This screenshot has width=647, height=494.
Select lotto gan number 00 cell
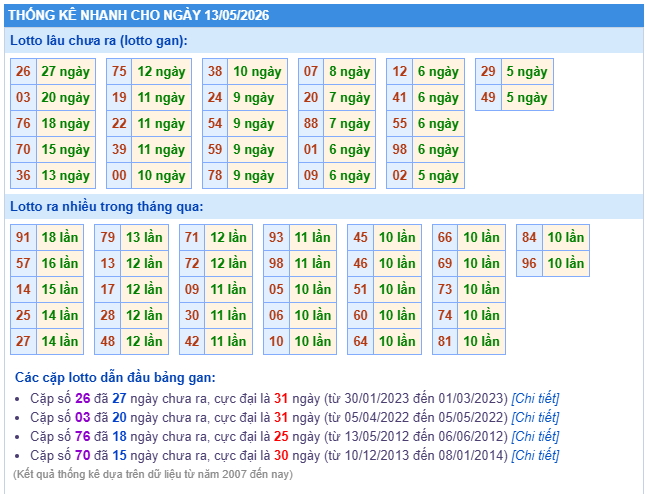(x=119, y=175)
